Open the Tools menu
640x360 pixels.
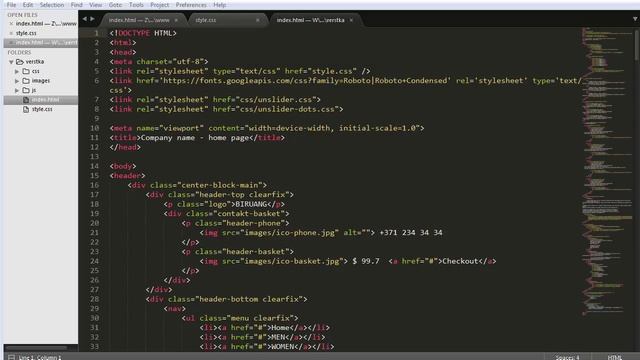[136, 5]
